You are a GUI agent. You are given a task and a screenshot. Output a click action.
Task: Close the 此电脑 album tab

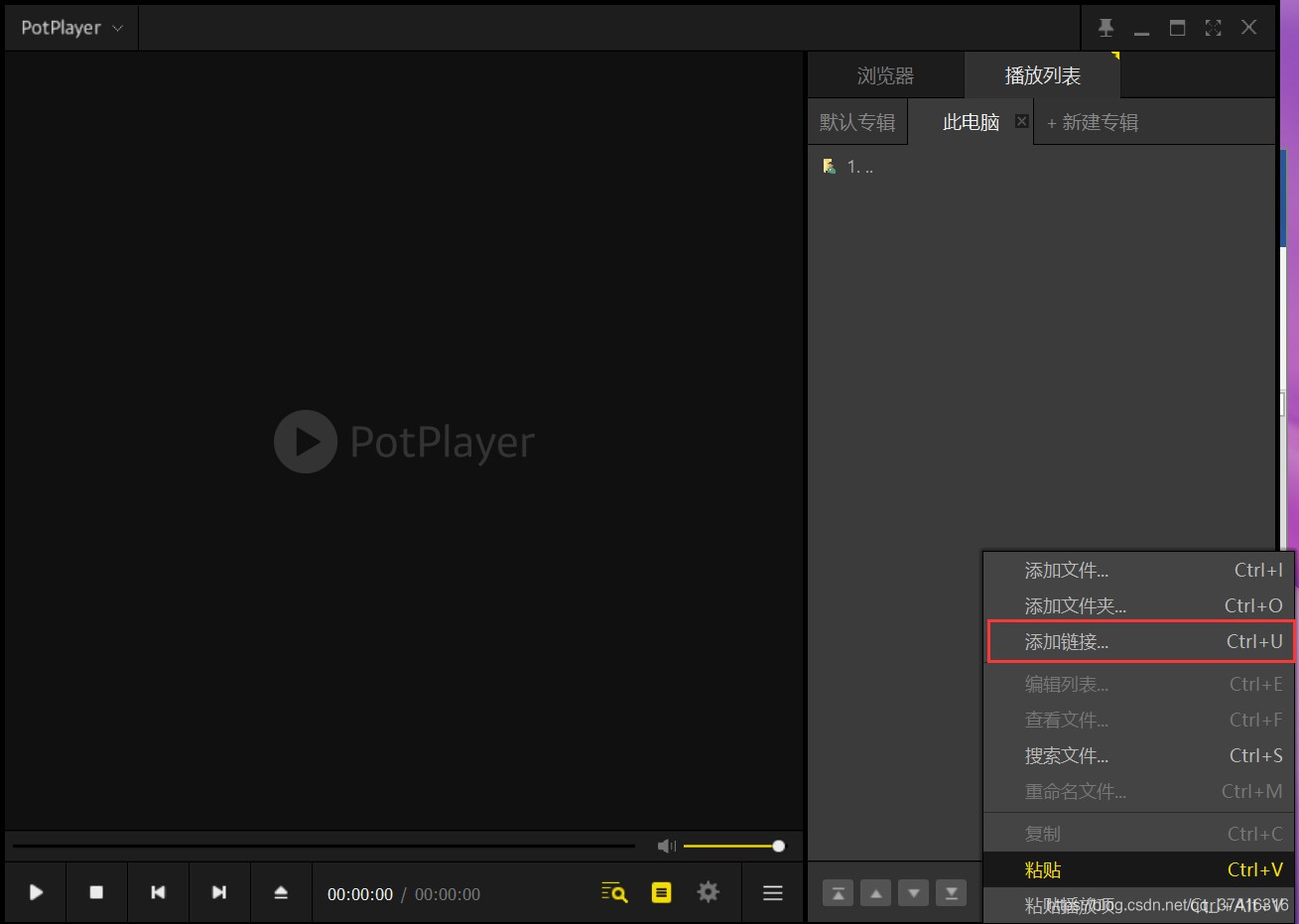pos(1021,121)
